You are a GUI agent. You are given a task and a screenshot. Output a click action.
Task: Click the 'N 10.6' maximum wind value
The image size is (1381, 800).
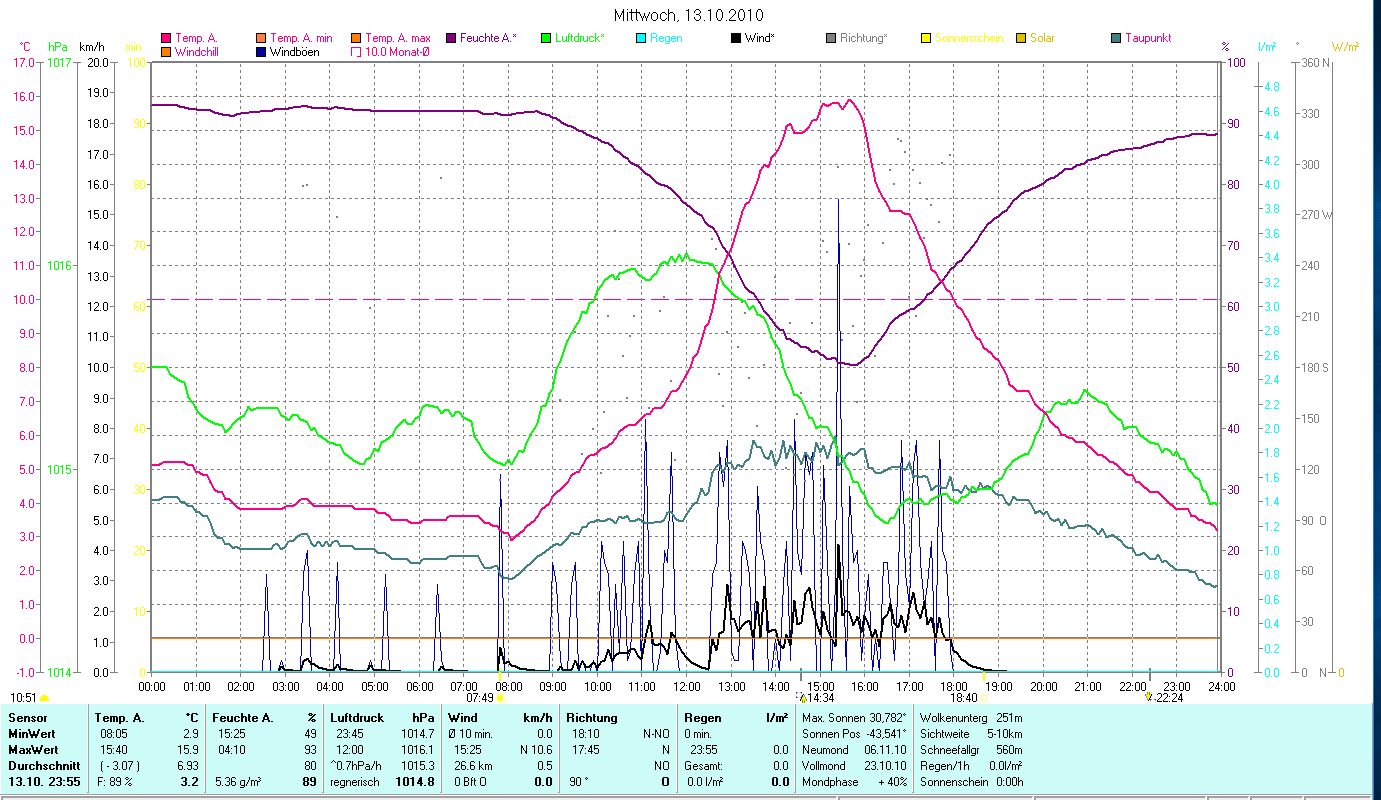[x=535, y=750]
